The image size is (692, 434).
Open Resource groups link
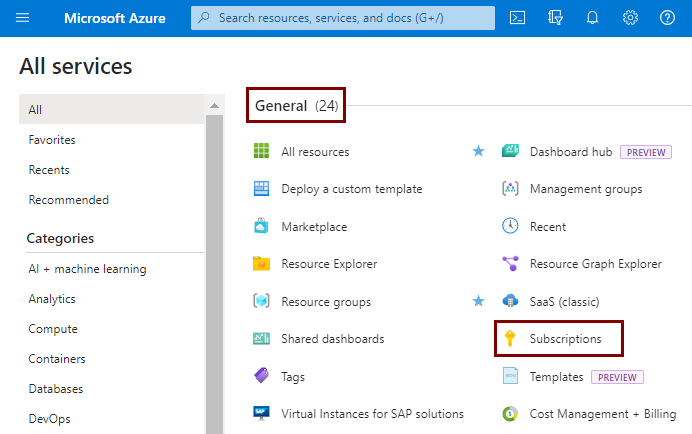[326, 302]
